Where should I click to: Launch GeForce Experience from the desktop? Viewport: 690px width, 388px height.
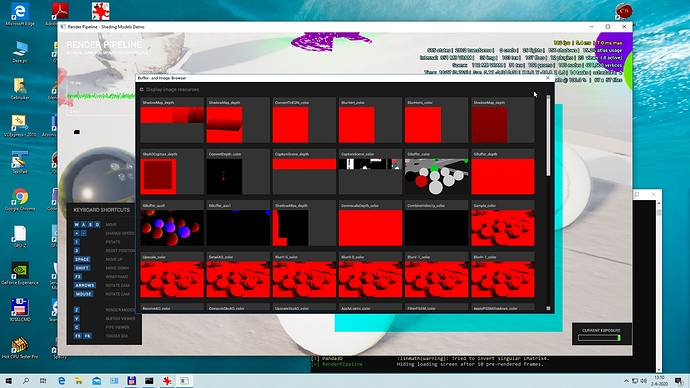[x=19, y=273]
